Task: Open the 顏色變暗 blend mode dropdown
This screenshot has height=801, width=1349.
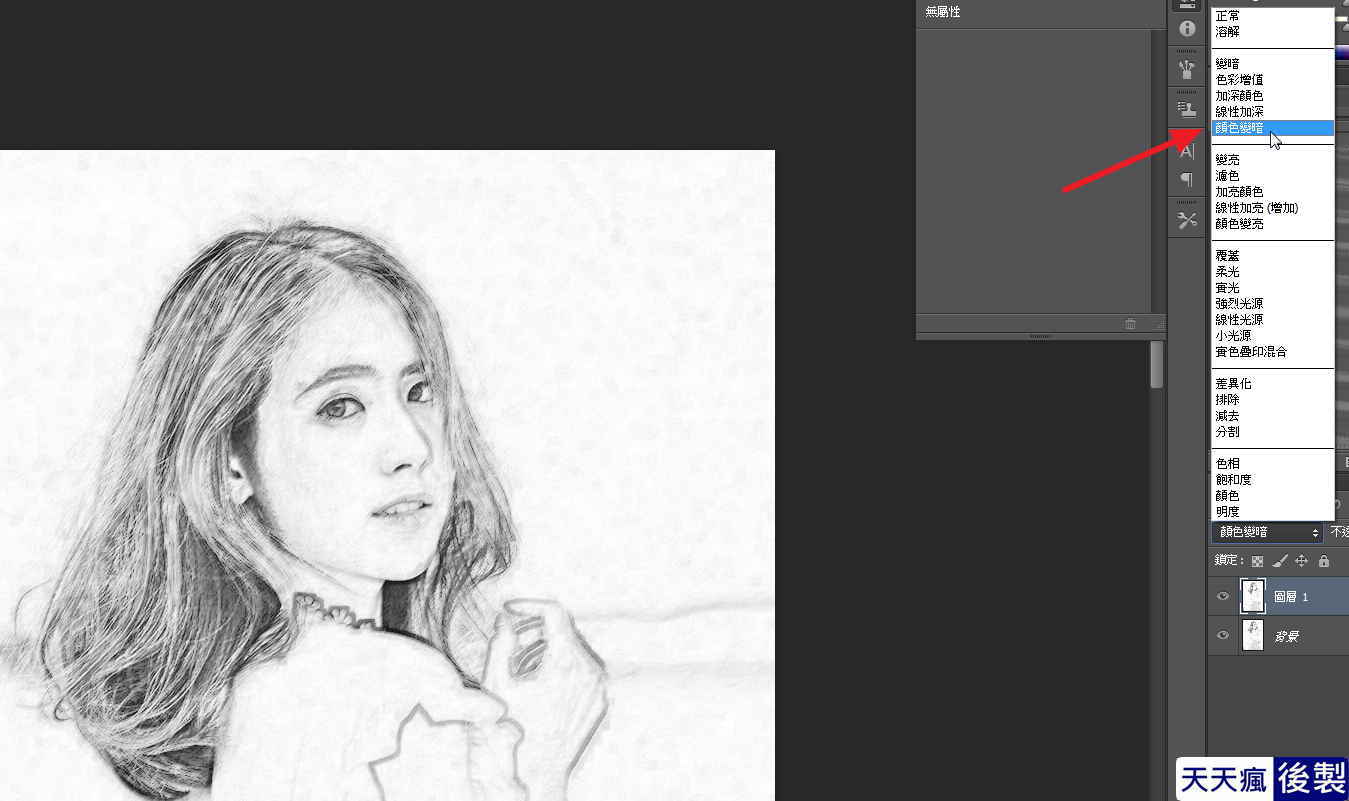Action: [1267, 532]
